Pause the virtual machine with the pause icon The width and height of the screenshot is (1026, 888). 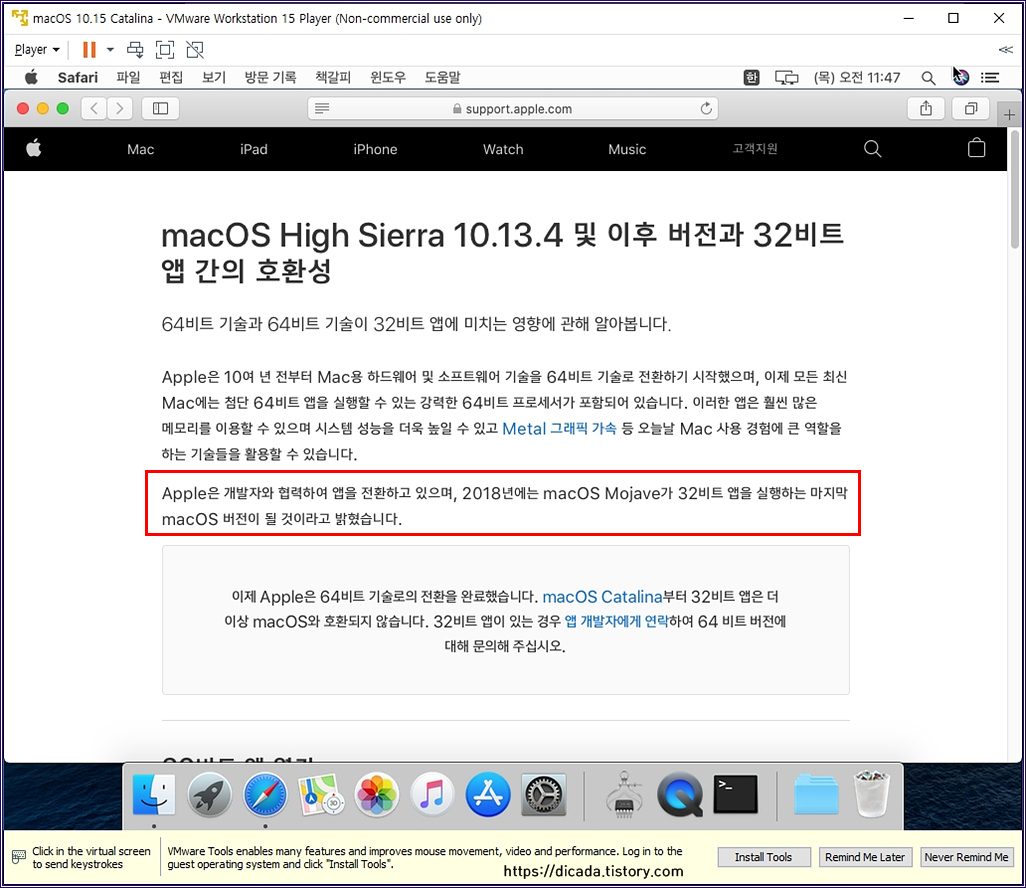coord(89,50)
